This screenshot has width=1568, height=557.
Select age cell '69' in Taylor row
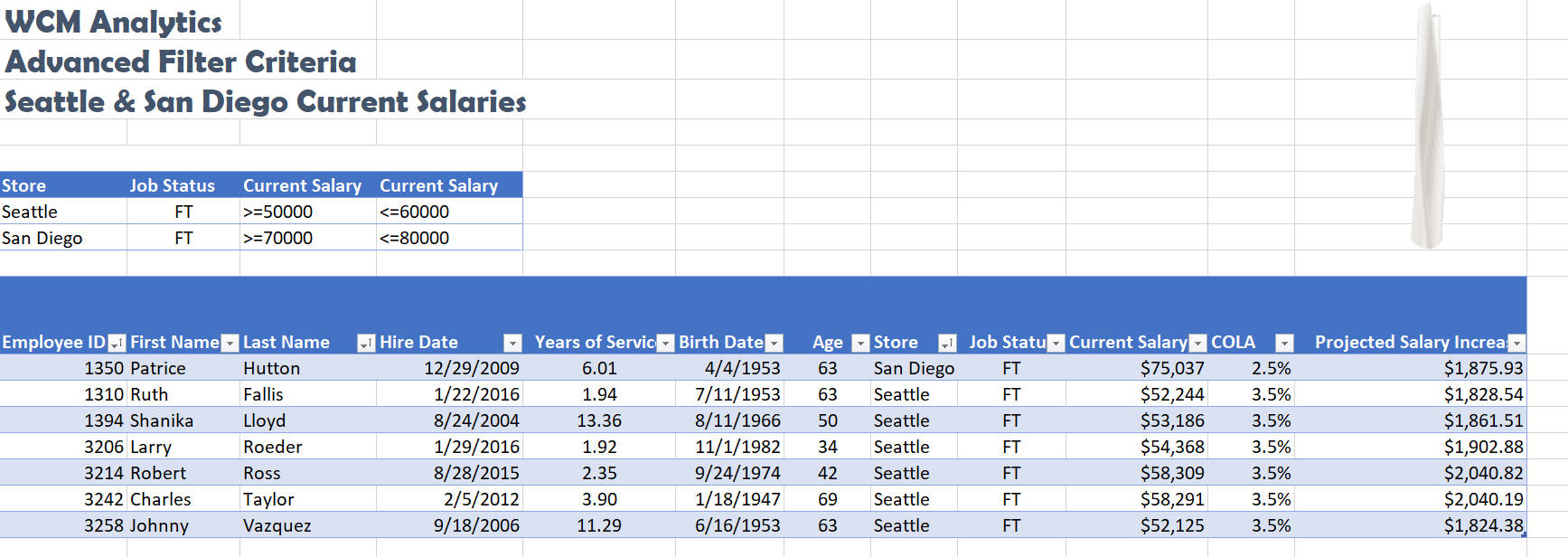coord(827,499)
